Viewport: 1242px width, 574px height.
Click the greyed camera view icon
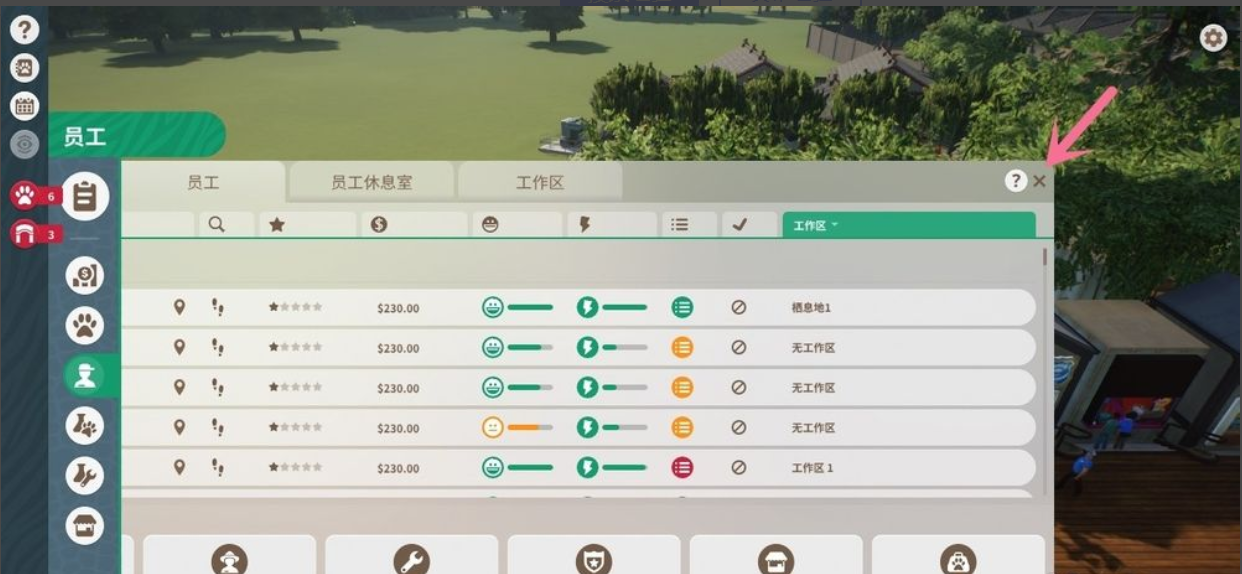coord(25,144)
